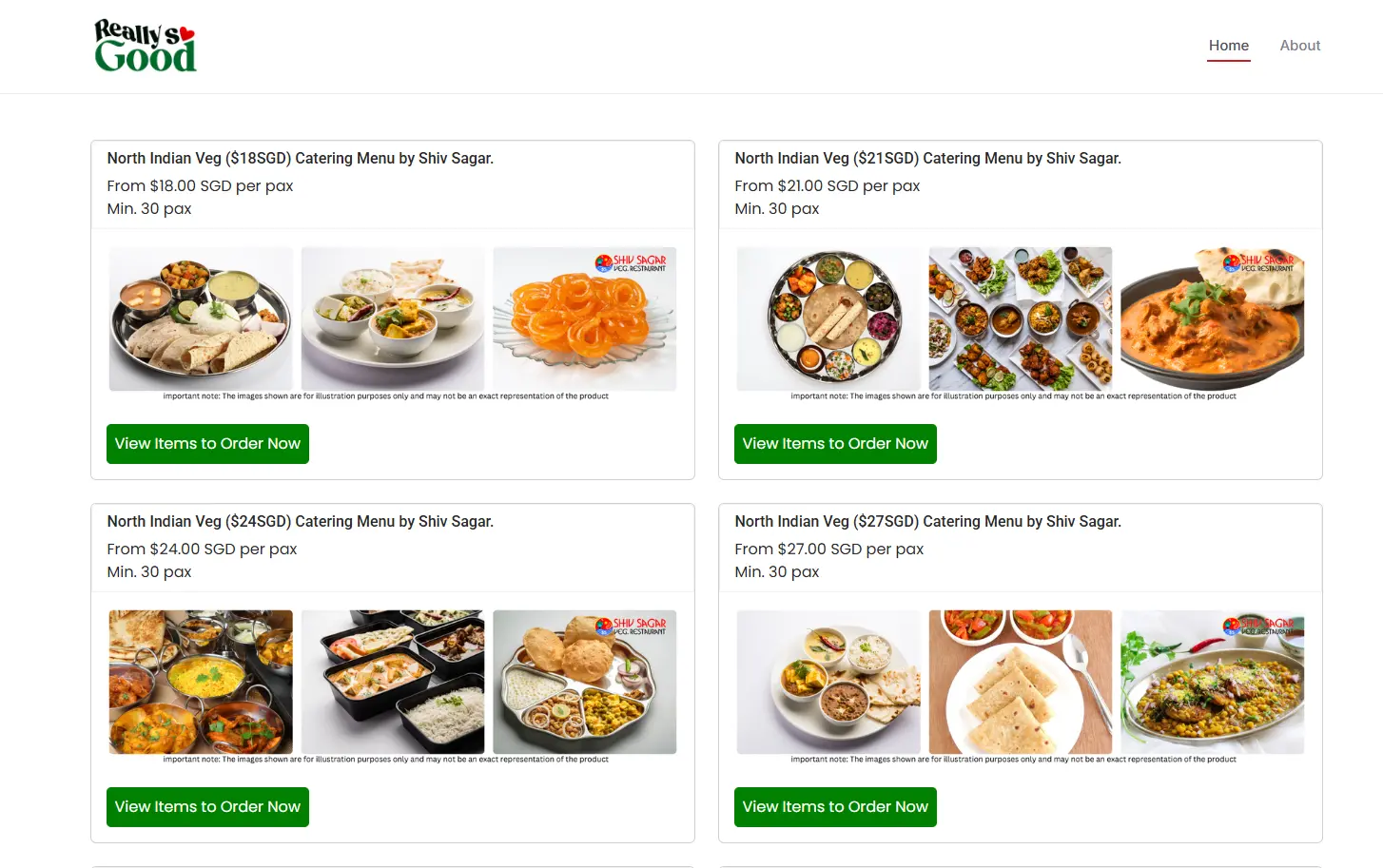
Task: Select the North Indian Veg ($27SGD) menu title
Action: coord(927,522)
